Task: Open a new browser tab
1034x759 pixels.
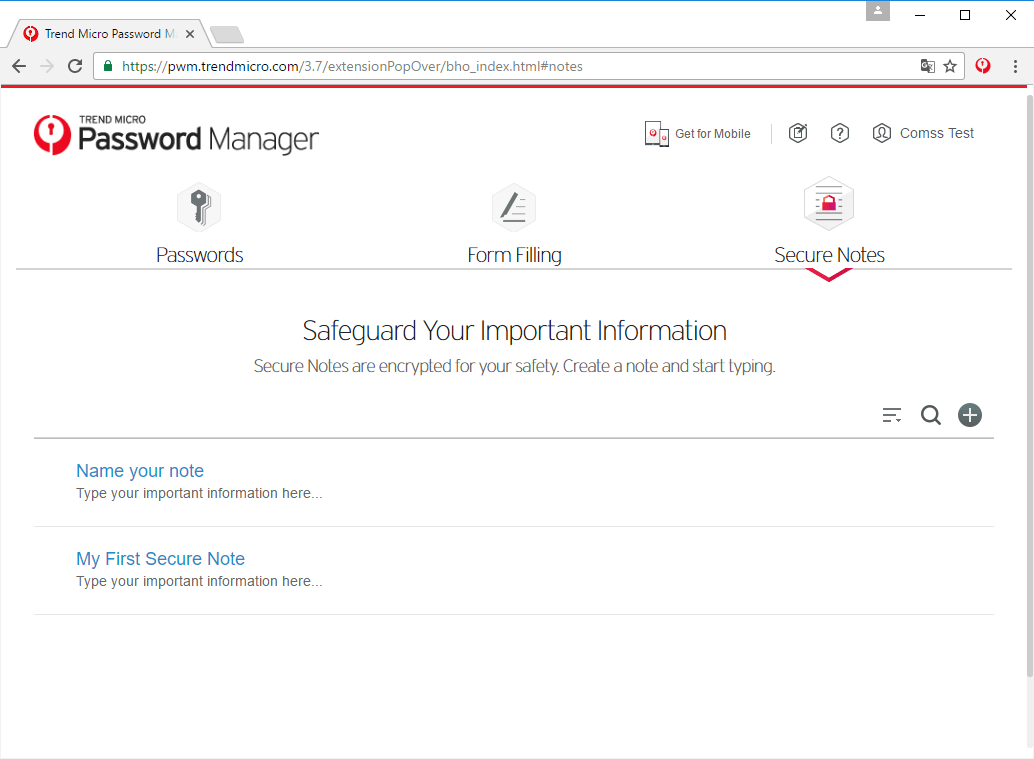Action: click(228, 34)
